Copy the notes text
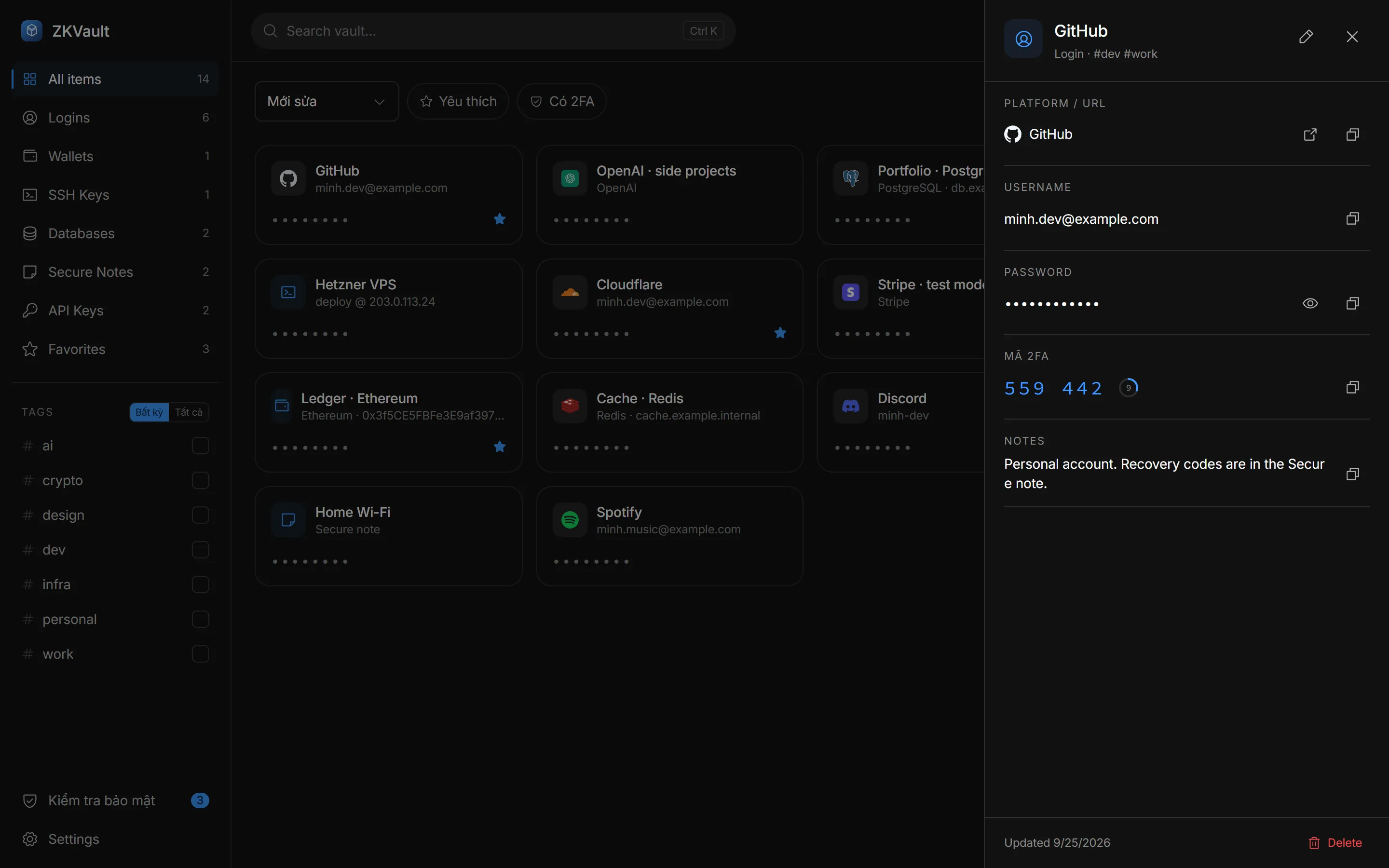Image resolution: width=1389 pixels, height=868 pixels. tap(1352, 474)
